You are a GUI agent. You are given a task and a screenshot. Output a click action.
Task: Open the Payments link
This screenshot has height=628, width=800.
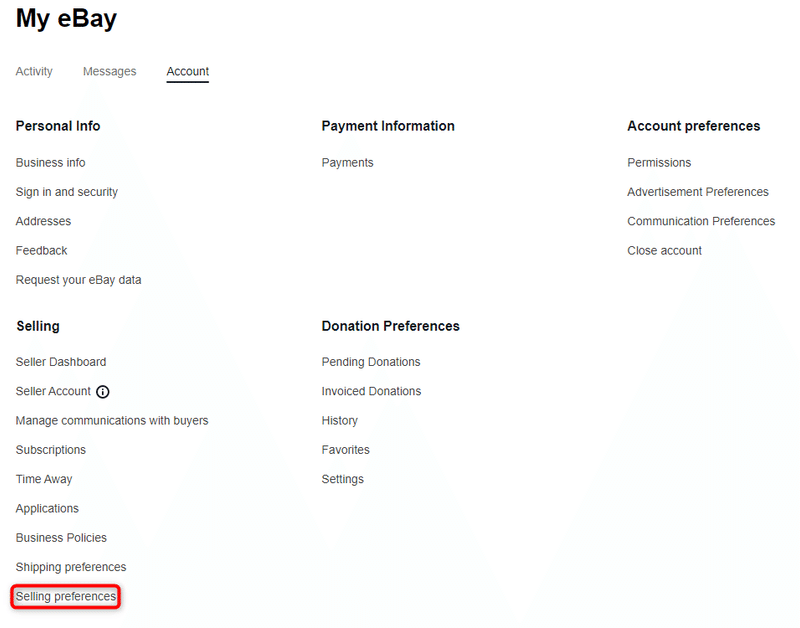point(347,163)
